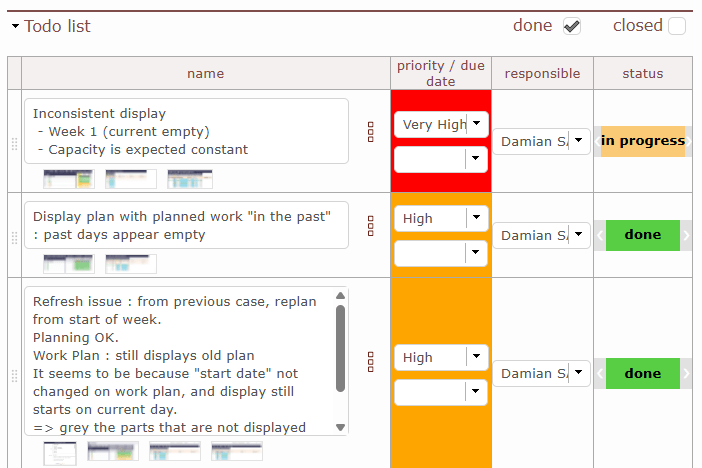The image size is (702, 468).
Task: Click the right arrow beside the in progress status
Action: point(688,141)
